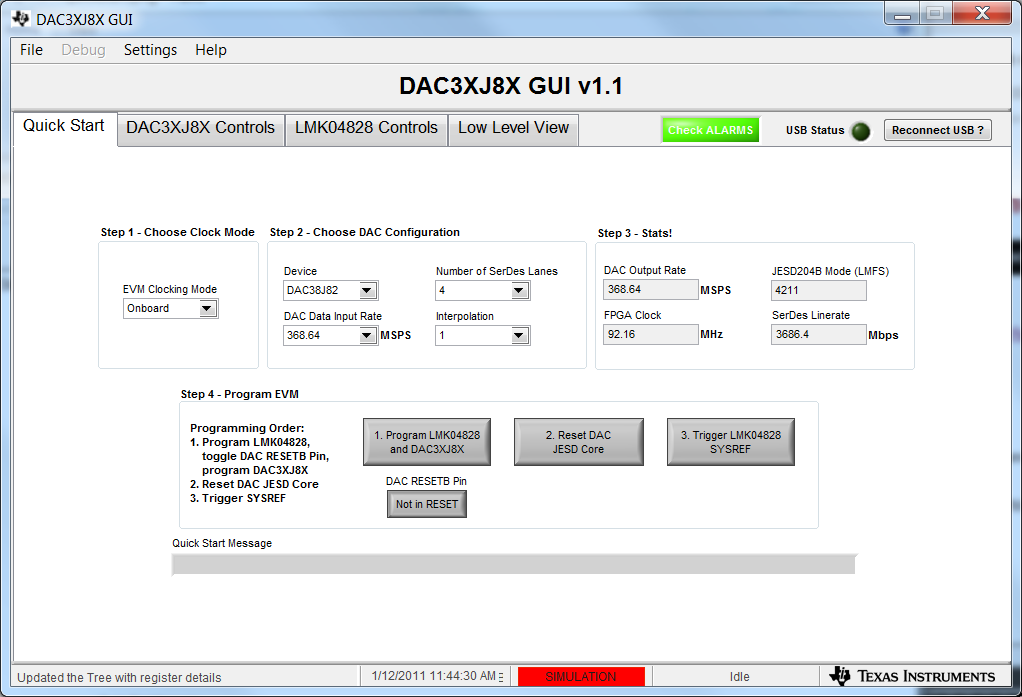The height and width of the screenshot is (697, 1022).
Task: Click the 'Programming Order:' text
Action: (247, 428)
